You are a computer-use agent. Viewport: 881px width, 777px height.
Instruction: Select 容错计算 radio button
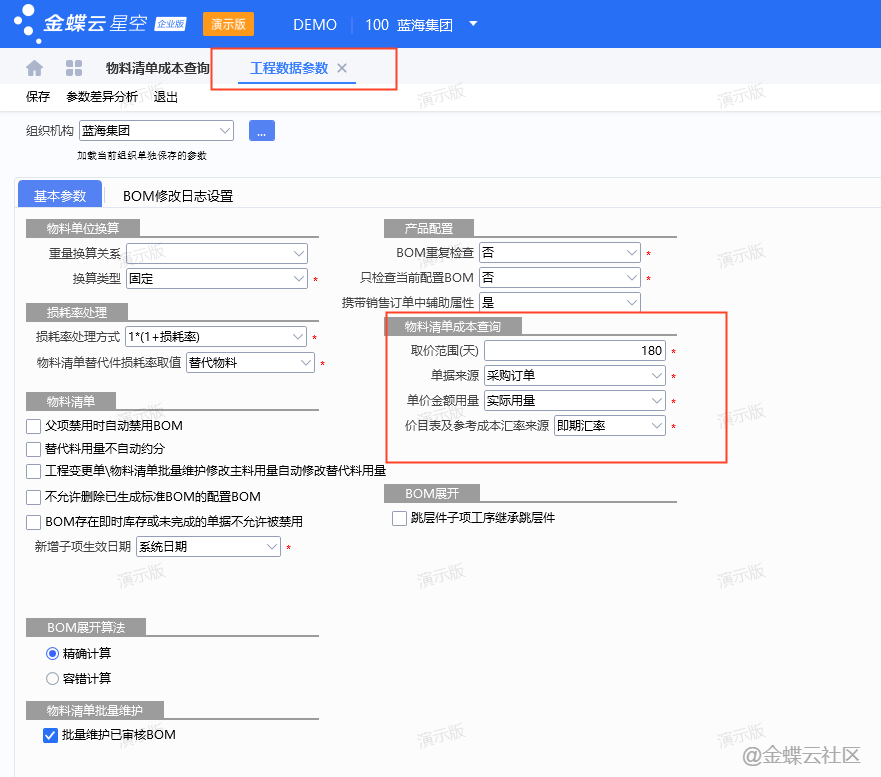point(53,678)
